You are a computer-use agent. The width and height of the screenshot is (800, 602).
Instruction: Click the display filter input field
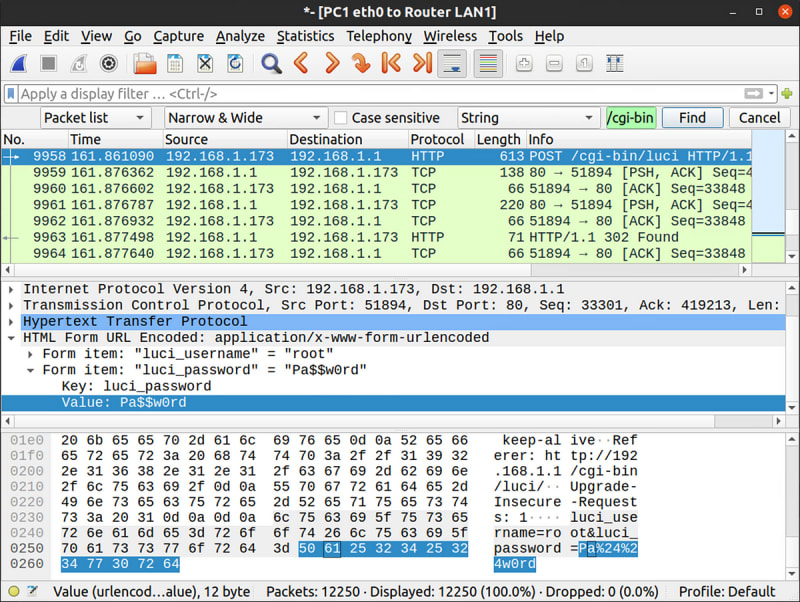coord(380,94)
